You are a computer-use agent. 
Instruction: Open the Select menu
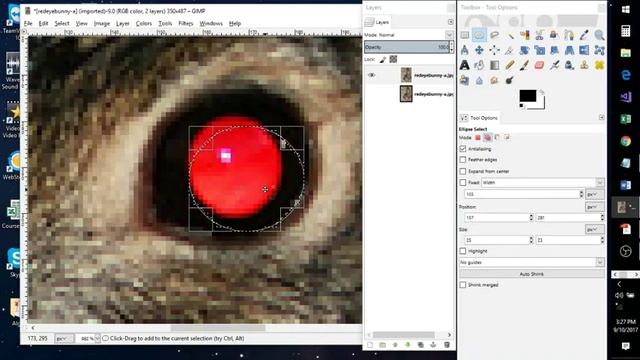tap(62, 24)
